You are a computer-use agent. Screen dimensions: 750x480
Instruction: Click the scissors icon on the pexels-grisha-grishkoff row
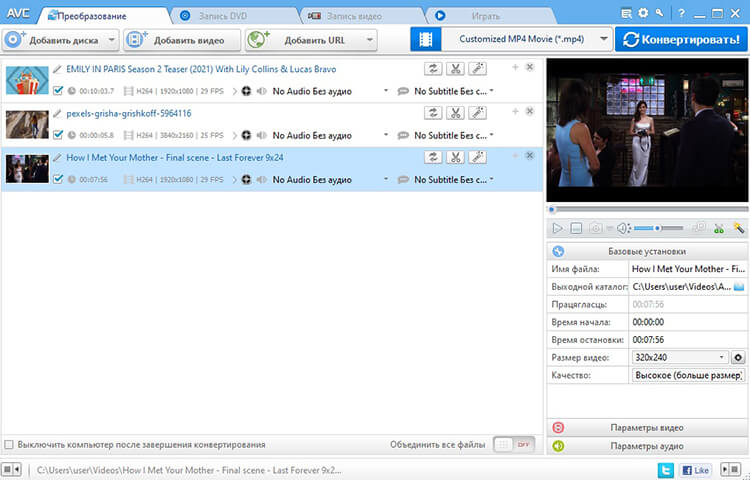[455, 113]
